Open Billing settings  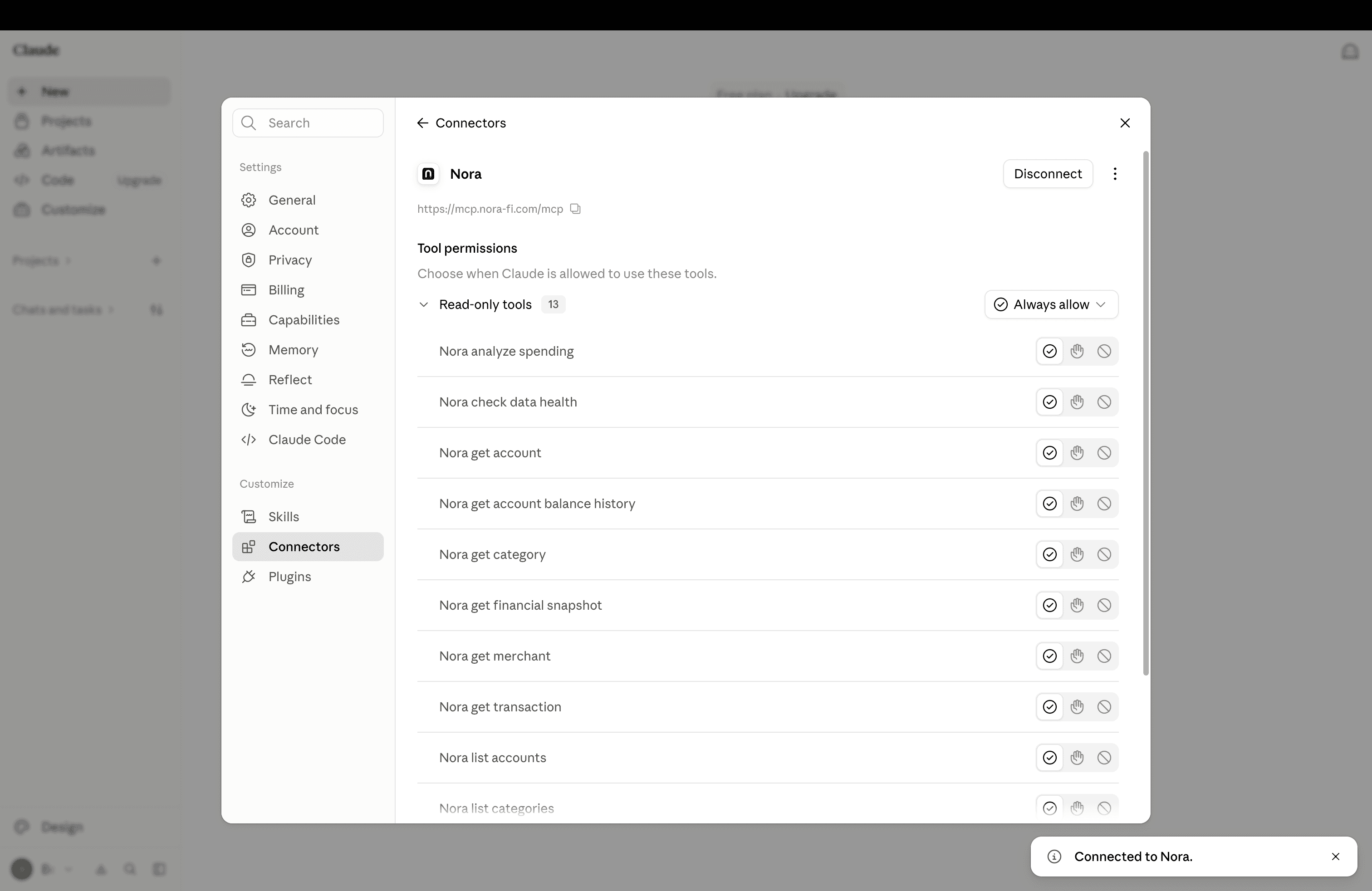308,290
